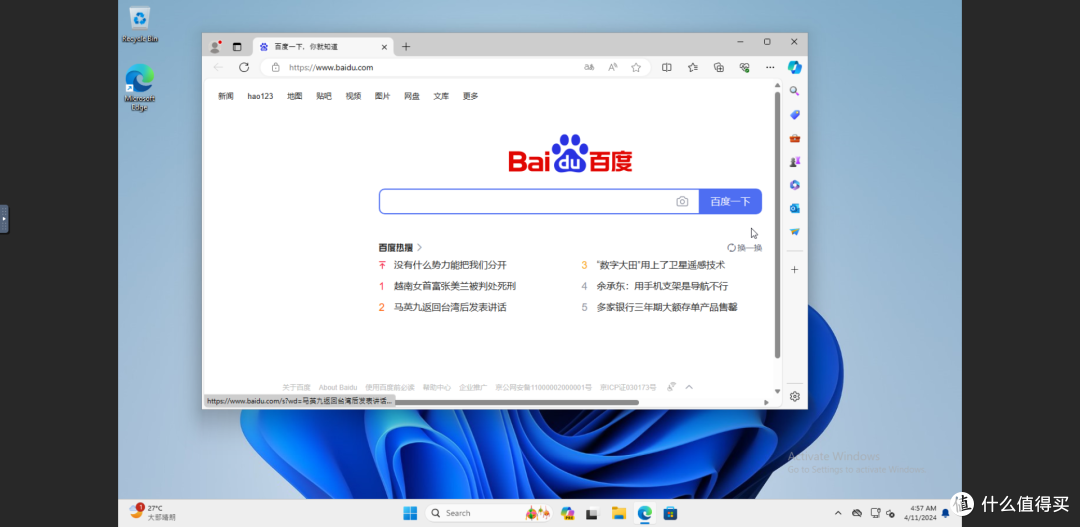
Task: Open sidebar Microsoft 365 icon
Action: (x=794, y=185)
